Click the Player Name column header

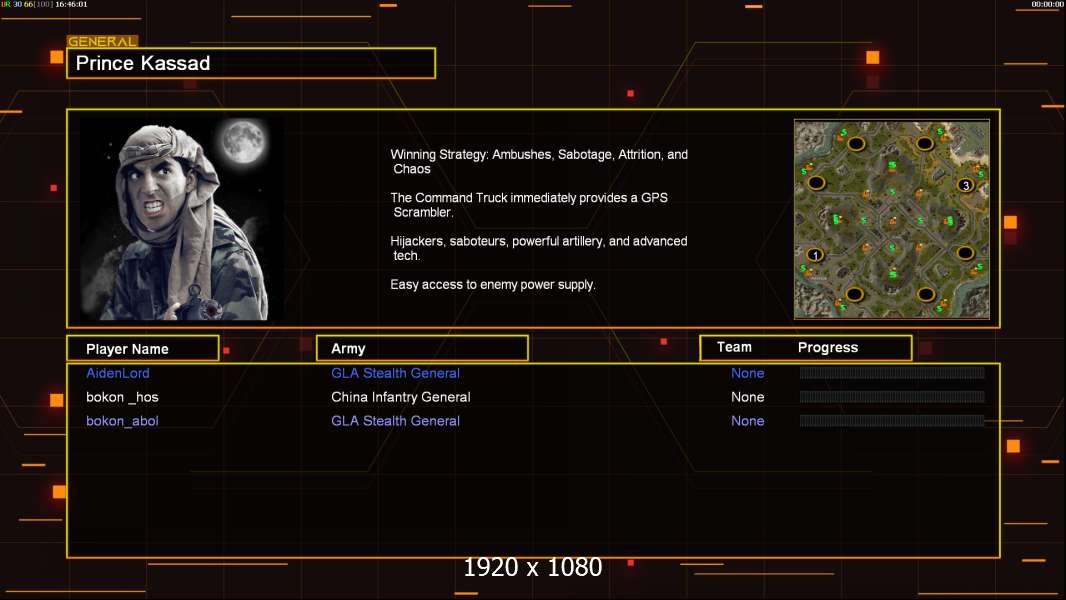point(143,349)
